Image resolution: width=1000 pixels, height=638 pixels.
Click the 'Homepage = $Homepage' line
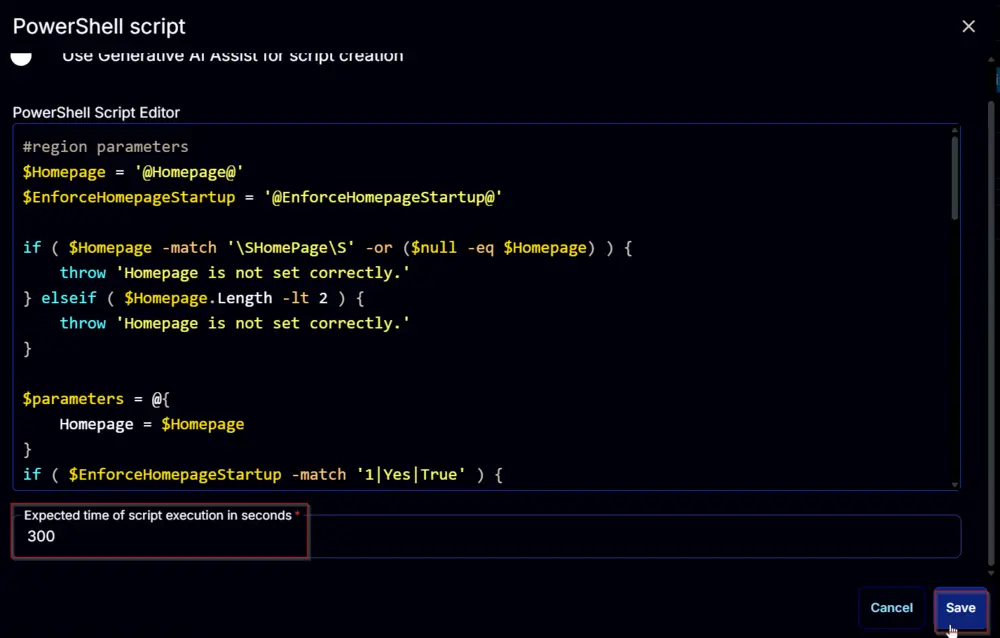152,424
